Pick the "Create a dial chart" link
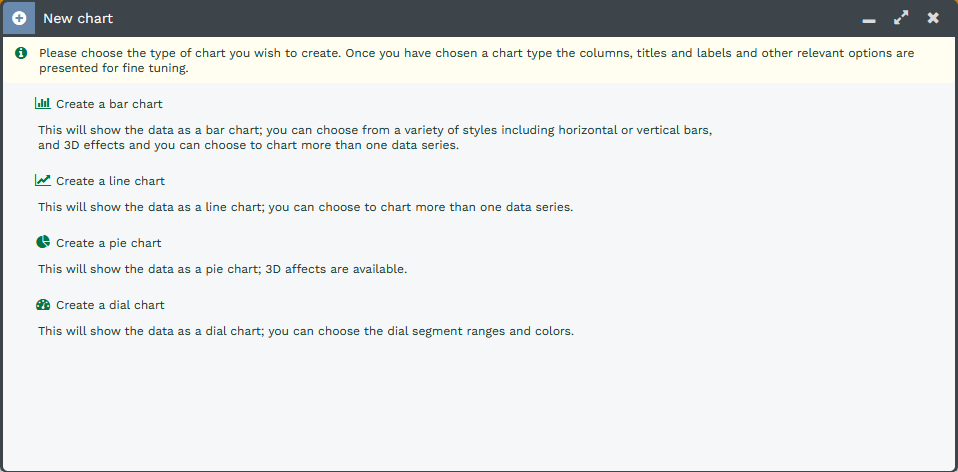The width and height of the screenshot is (958, 472). 110,305
